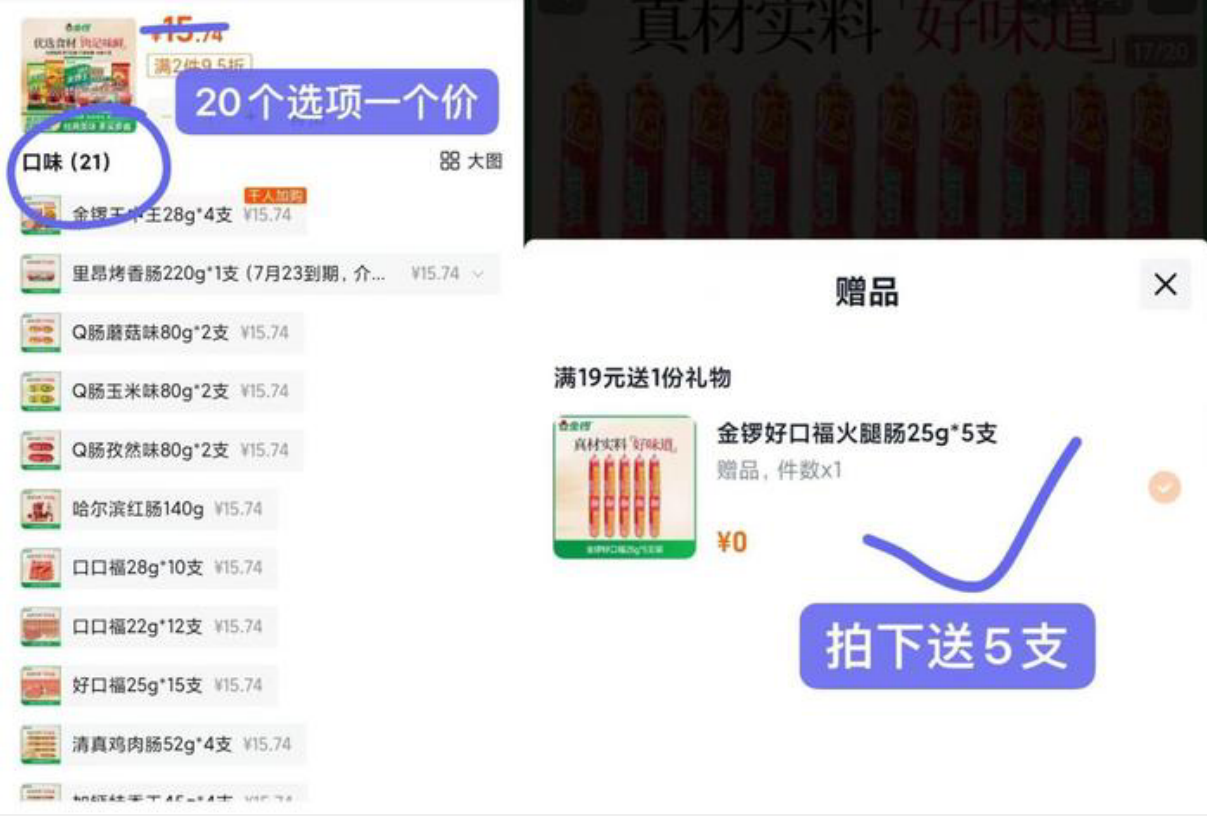Image resolution: width=1207 pixels, height=816 pixels.
Task: Open thumbnail of 金锣王中王 option
Action: [x=41, y=215]
